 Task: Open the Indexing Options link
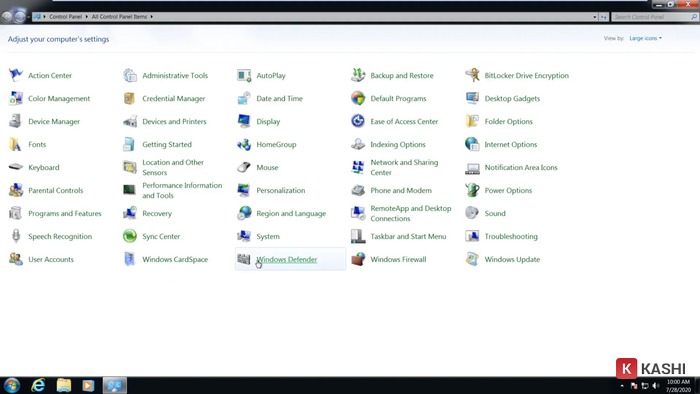[398, 145]
